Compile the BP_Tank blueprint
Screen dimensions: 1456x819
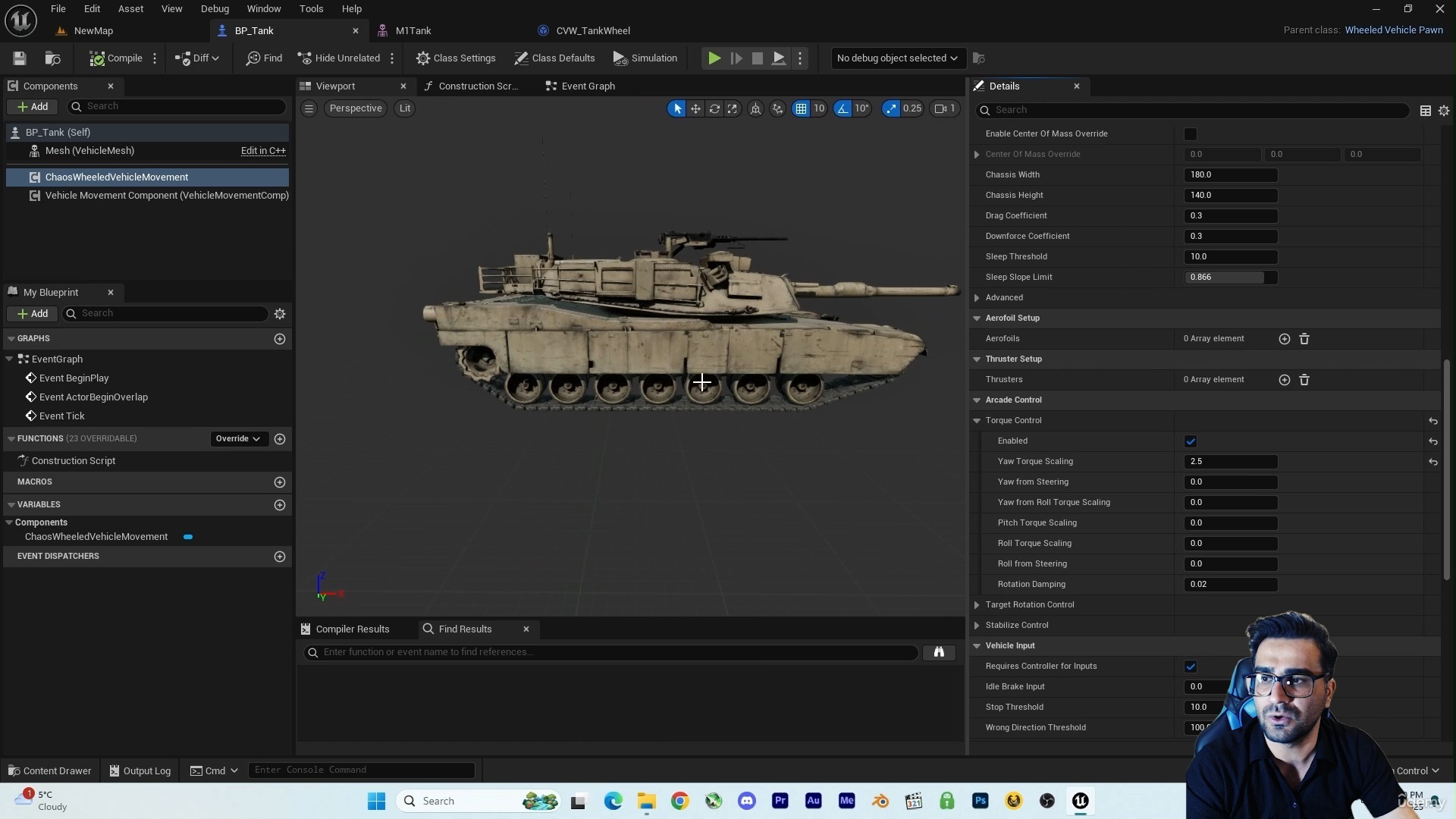116,58
